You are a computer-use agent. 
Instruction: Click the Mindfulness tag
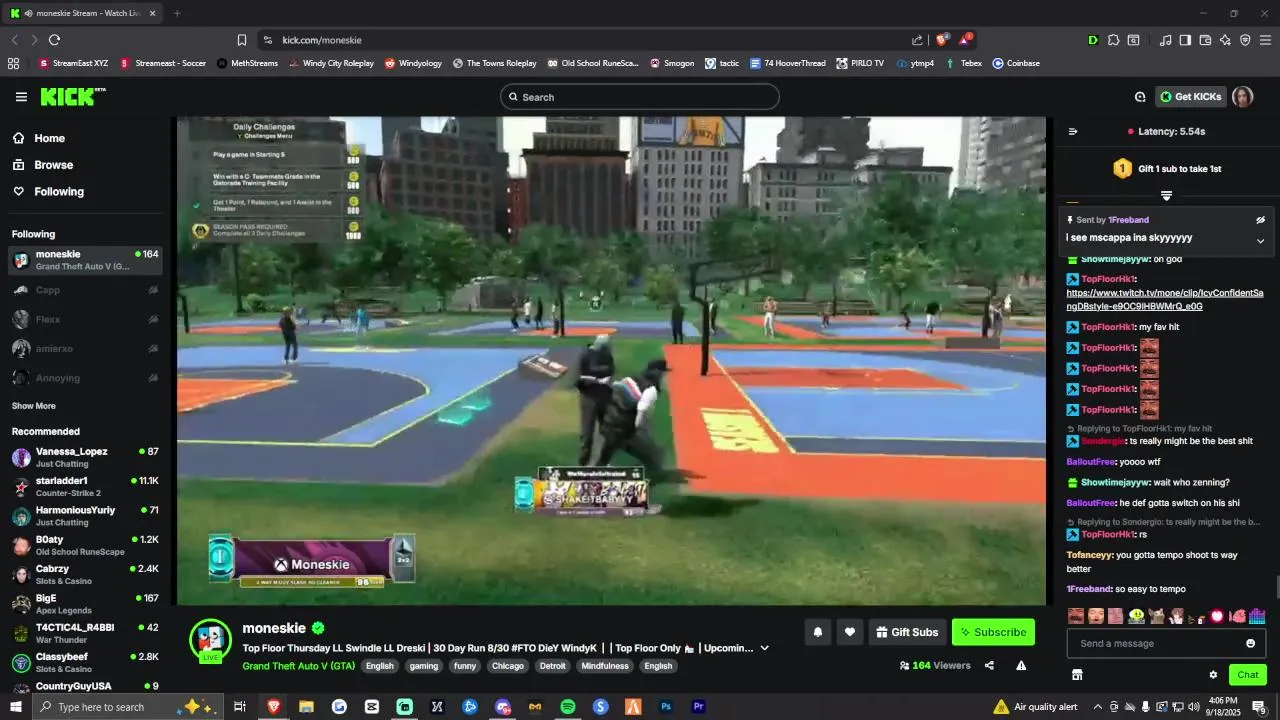coord(605,666)
